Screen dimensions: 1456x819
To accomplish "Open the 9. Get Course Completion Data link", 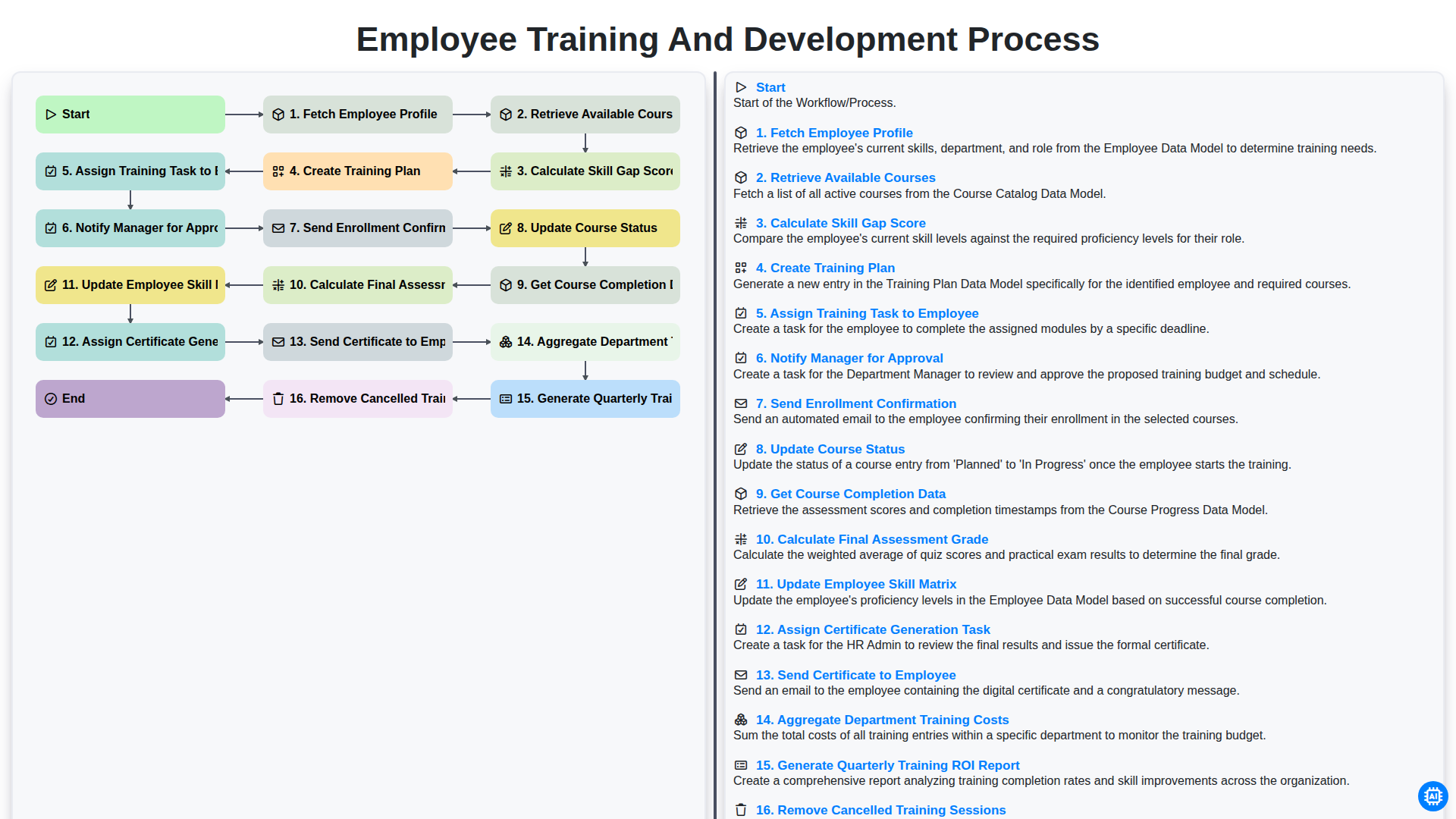I will point(851,494).
